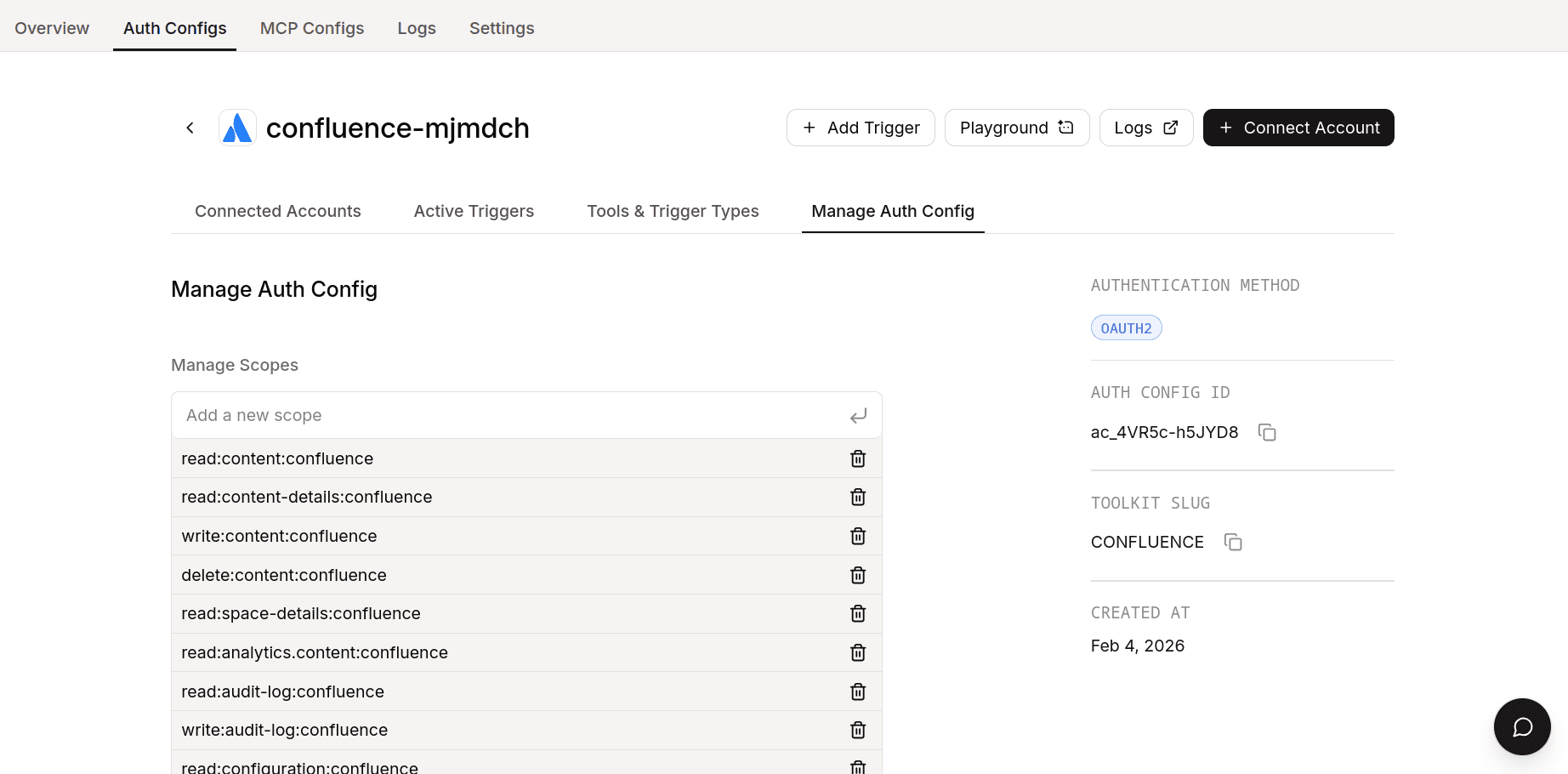This screenshot has height=774, width=1568.
Task: Open the external Logs button
Action: tap(1146, 128)
